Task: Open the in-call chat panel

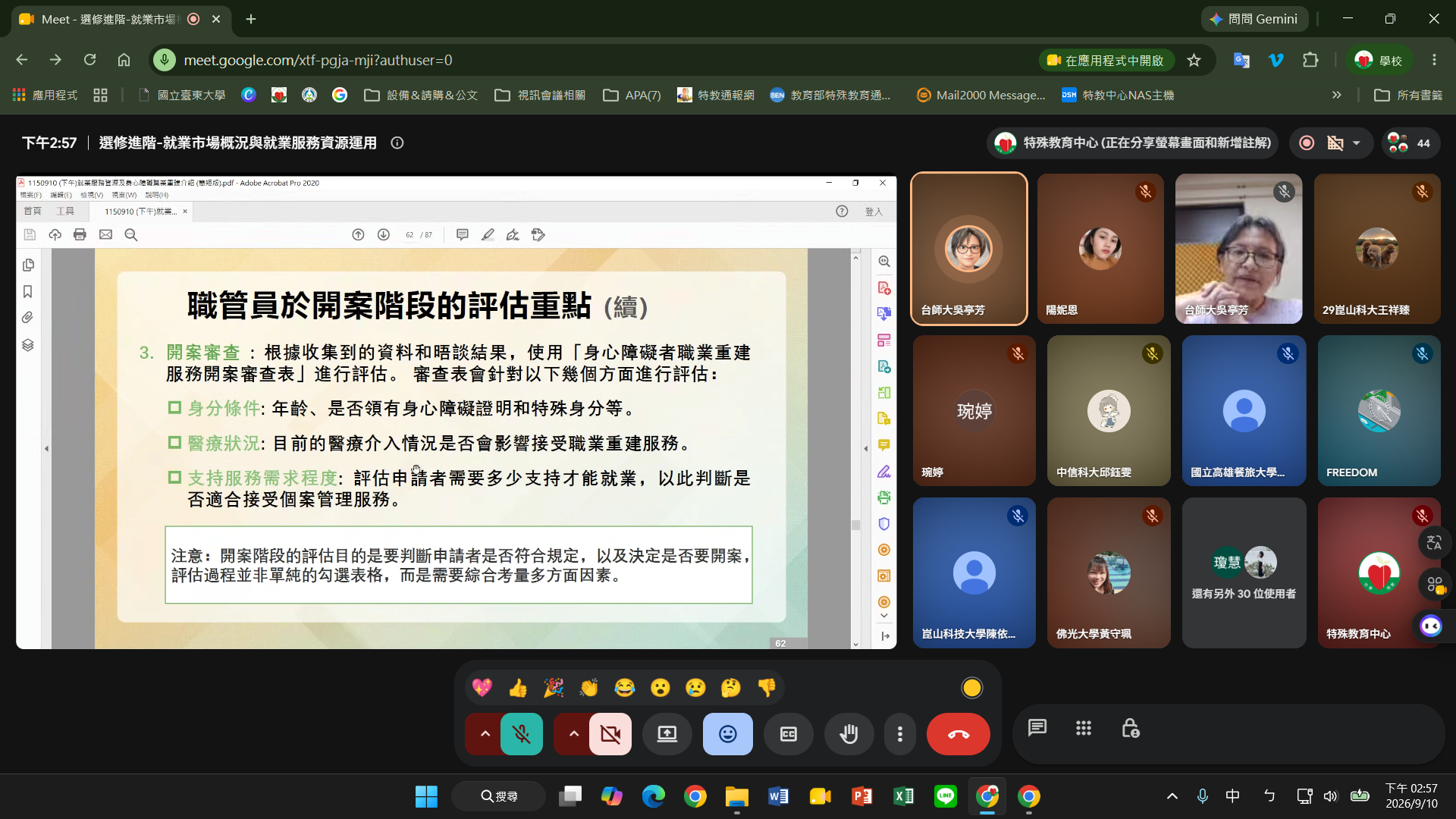Action: tap(1037, 729)
